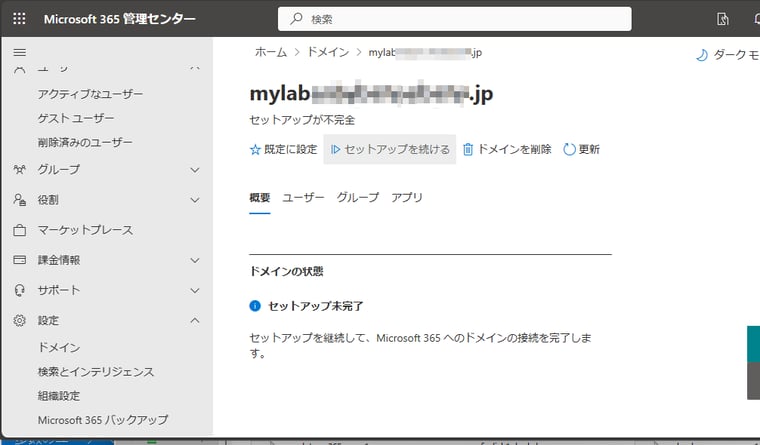Expand the 役割 chevron
Image resolution: width=760 pixels, height=445 pixels.
pos(195,200)
